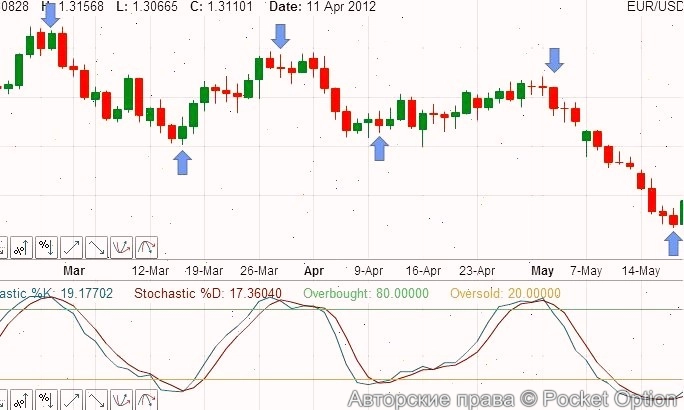Click the blue down arrow above May peak
The width and height of the screenshot is (684, 410).
coord(553,60)
